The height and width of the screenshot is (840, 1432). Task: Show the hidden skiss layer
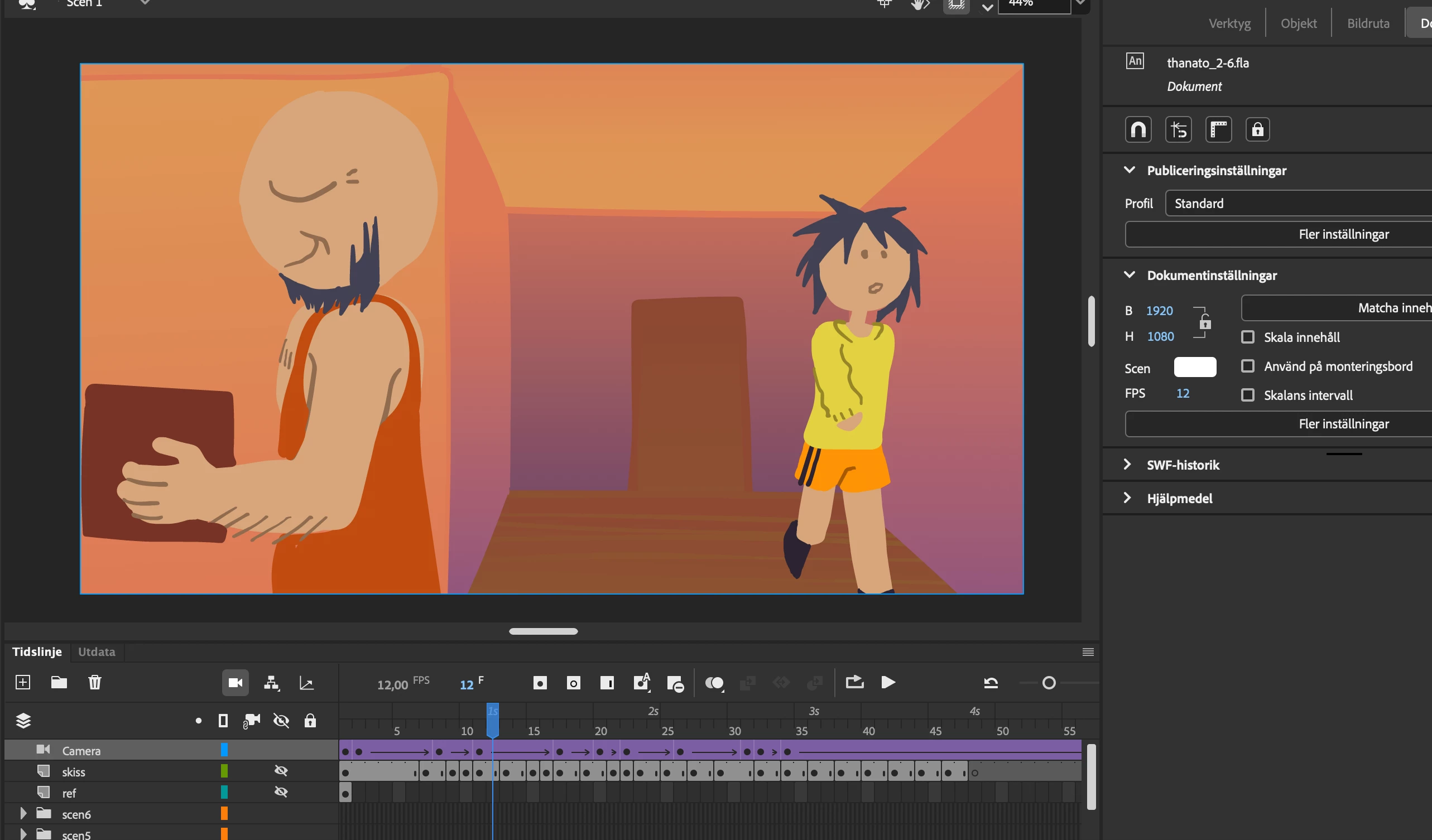click(281, 771)
